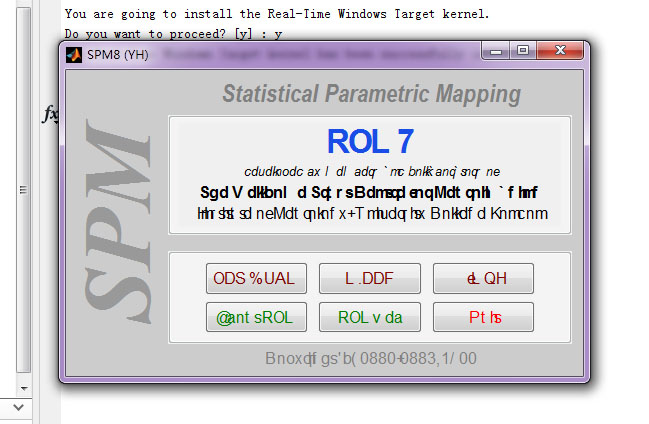This screenshot has width=649, height=424.
Task: Click the copyright line with 0880-0883
Action: [x=371, y=358]
